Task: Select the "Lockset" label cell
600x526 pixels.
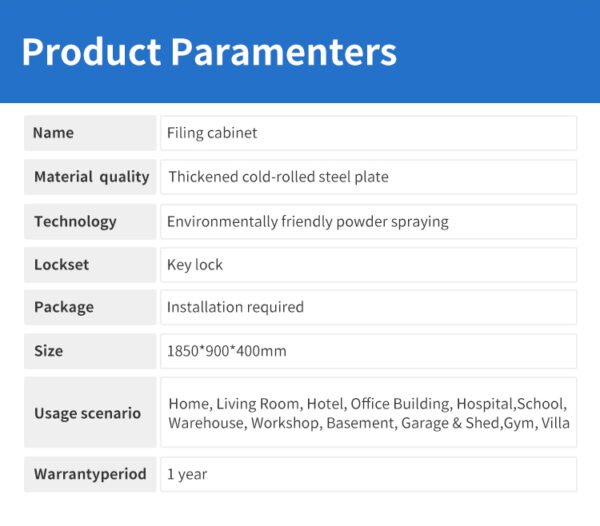Action: (90, 265)
